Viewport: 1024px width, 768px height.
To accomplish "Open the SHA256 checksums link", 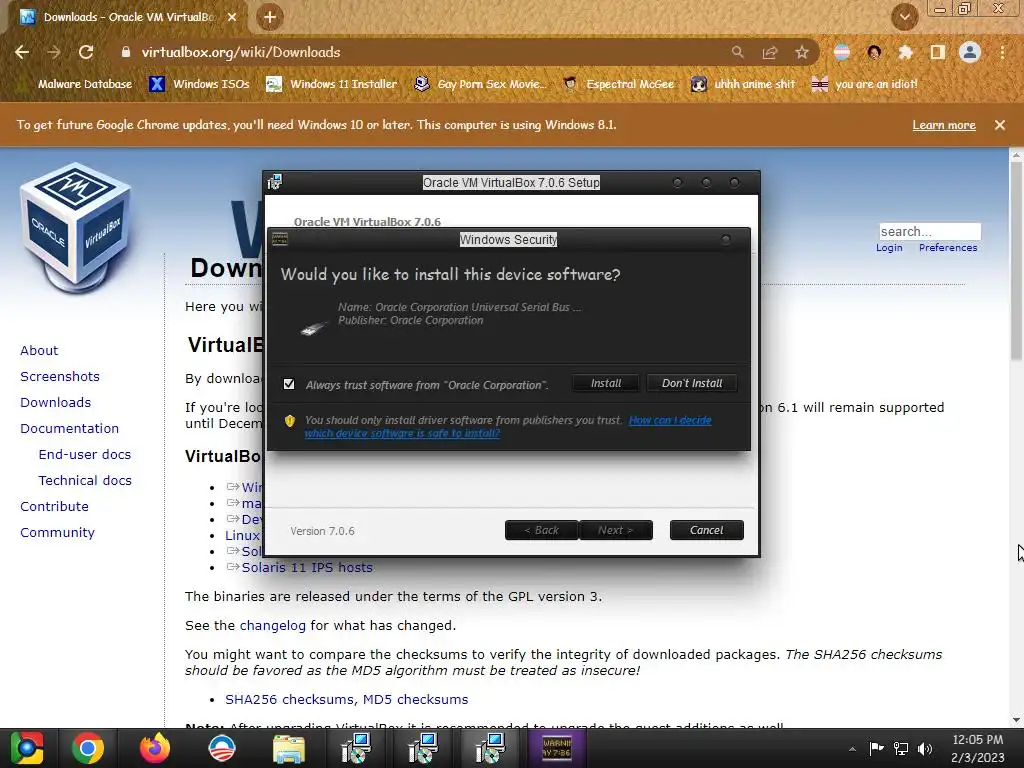I will point(291,699).
